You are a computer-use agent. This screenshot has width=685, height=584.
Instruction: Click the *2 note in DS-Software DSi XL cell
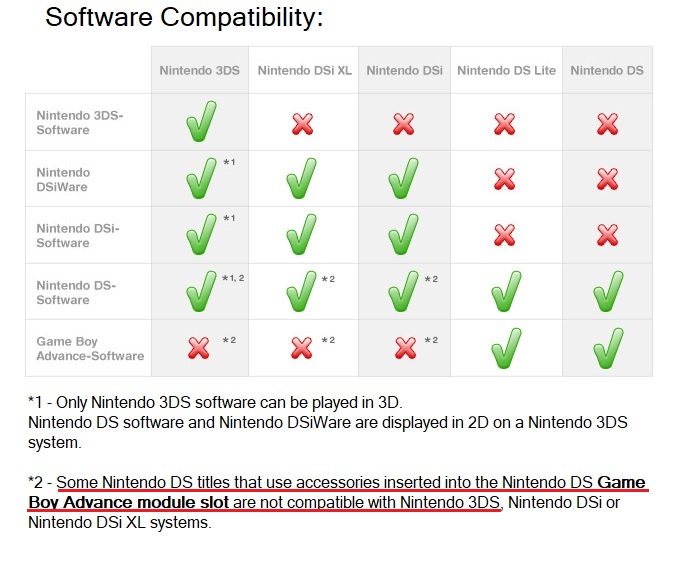(x=329, y=279)
